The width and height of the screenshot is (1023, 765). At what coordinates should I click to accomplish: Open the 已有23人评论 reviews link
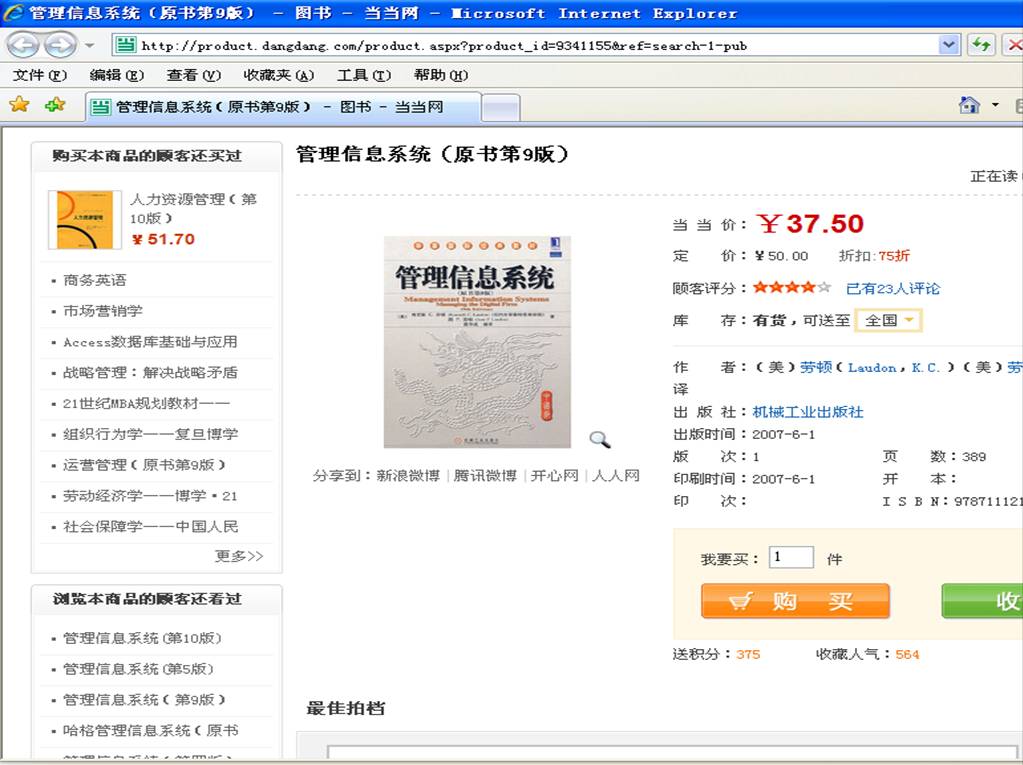coord(893,288)
